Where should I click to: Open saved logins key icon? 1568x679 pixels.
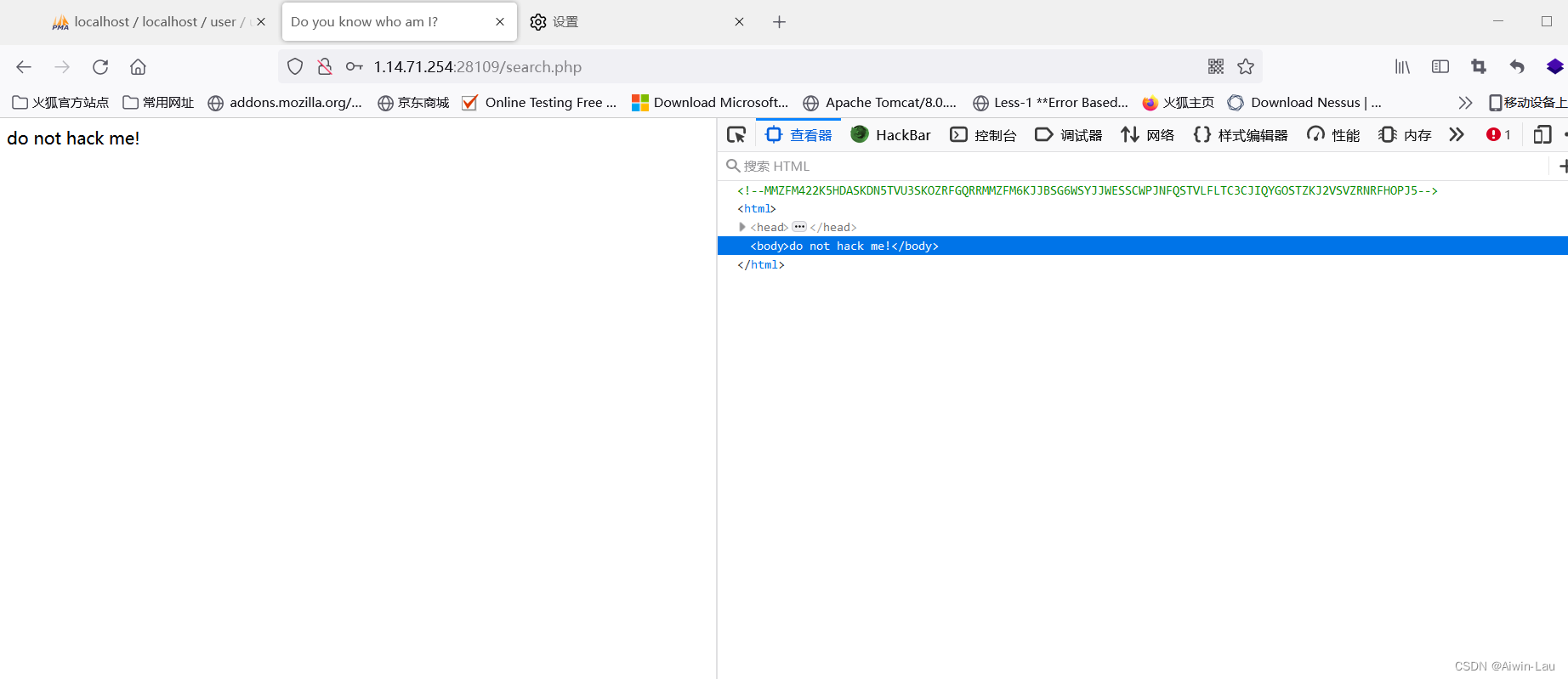[x=355, y=67]
